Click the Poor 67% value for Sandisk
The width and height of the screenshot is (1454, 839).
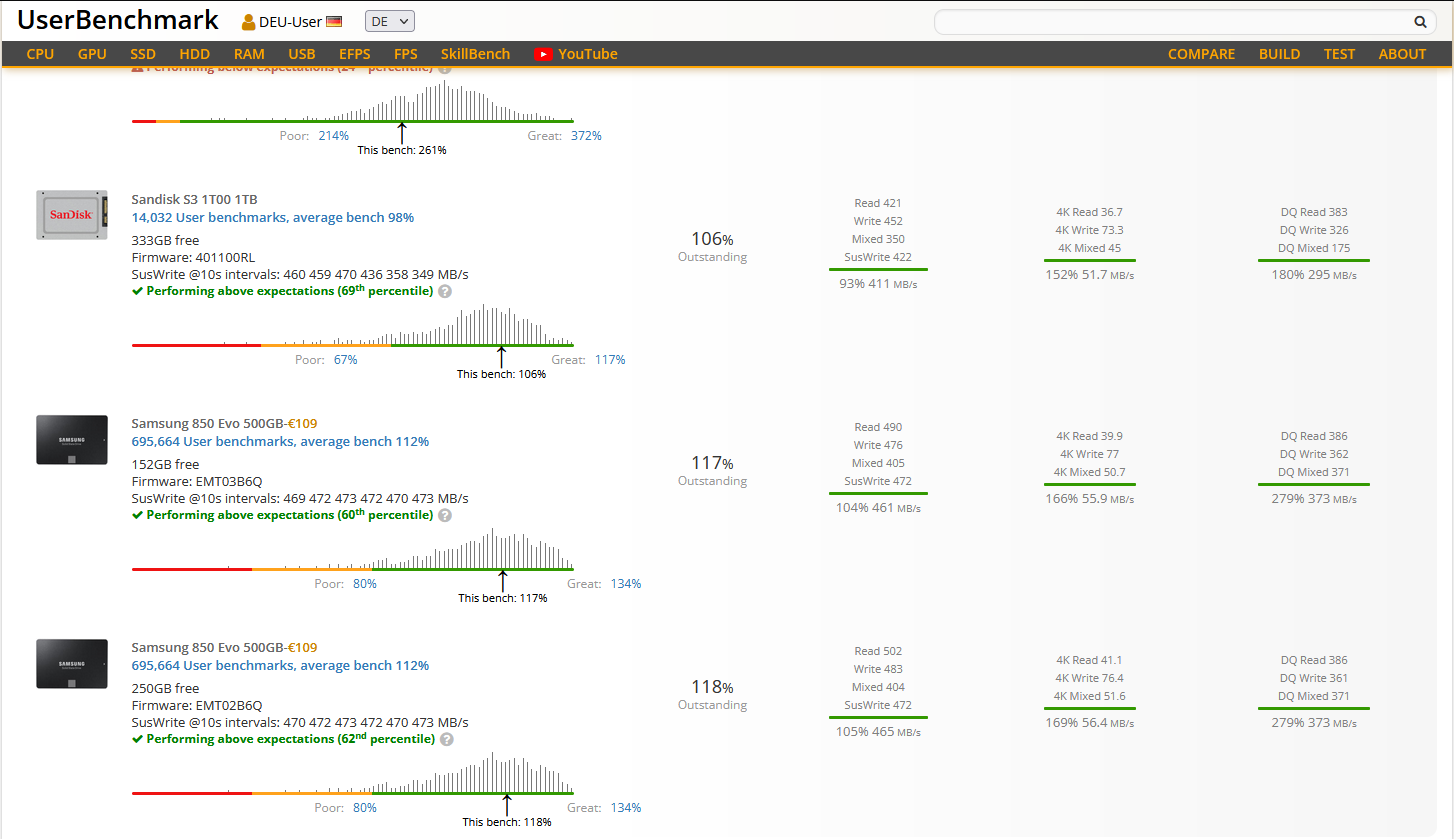(345, 360)
